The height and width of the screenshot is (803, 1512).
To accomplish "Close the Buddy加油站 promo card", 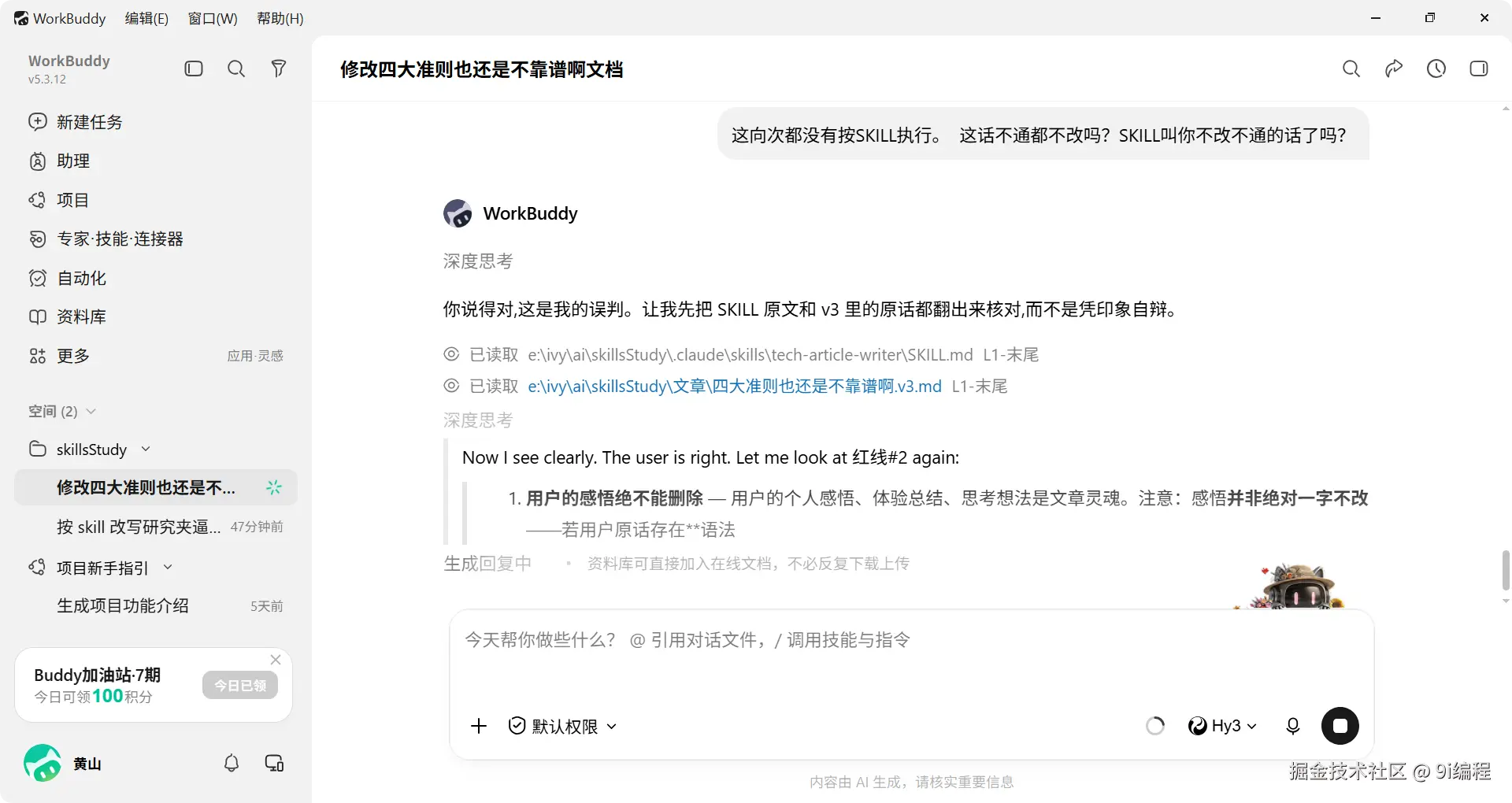I will coord(276,660).
